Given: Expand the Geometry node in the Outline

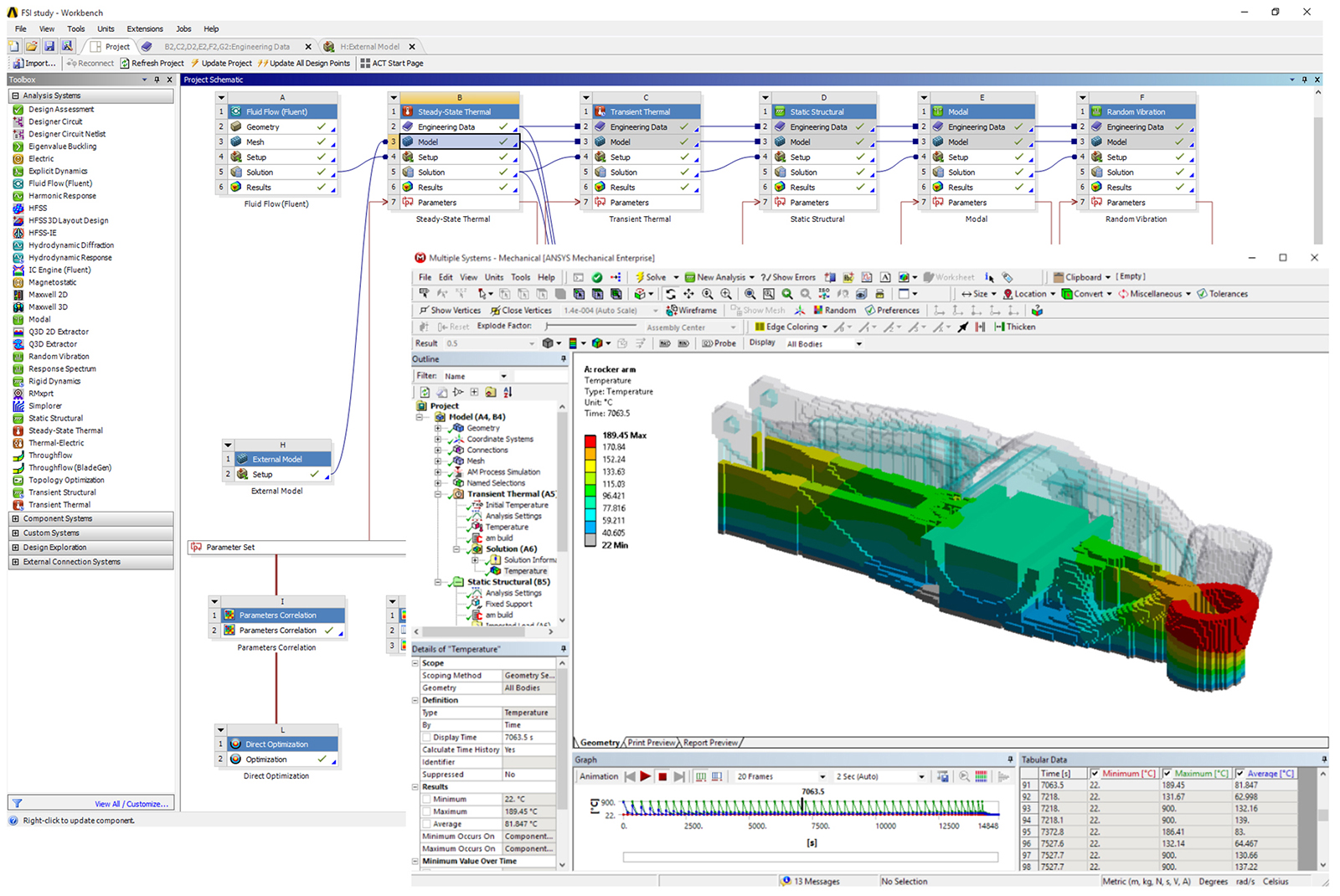Looking at the screenshot, I should (x=438, y=427).
